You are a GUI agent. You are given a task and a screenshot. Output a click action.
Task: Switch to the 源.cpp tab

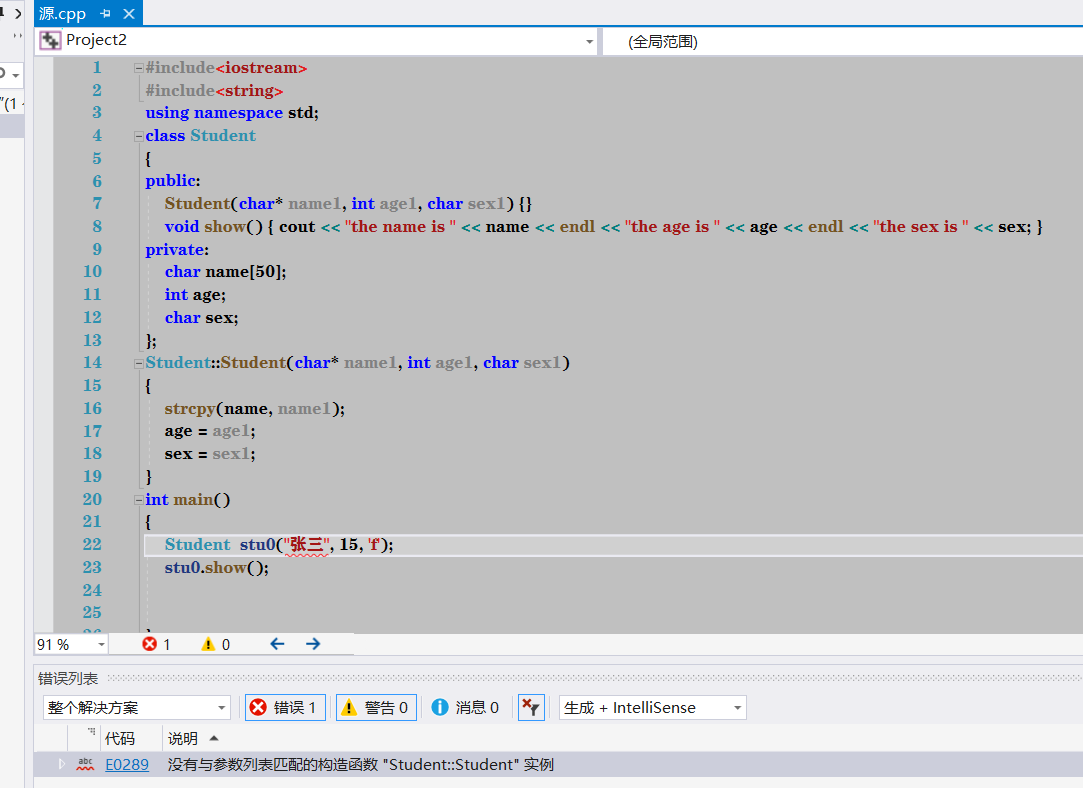click(61, 14)
